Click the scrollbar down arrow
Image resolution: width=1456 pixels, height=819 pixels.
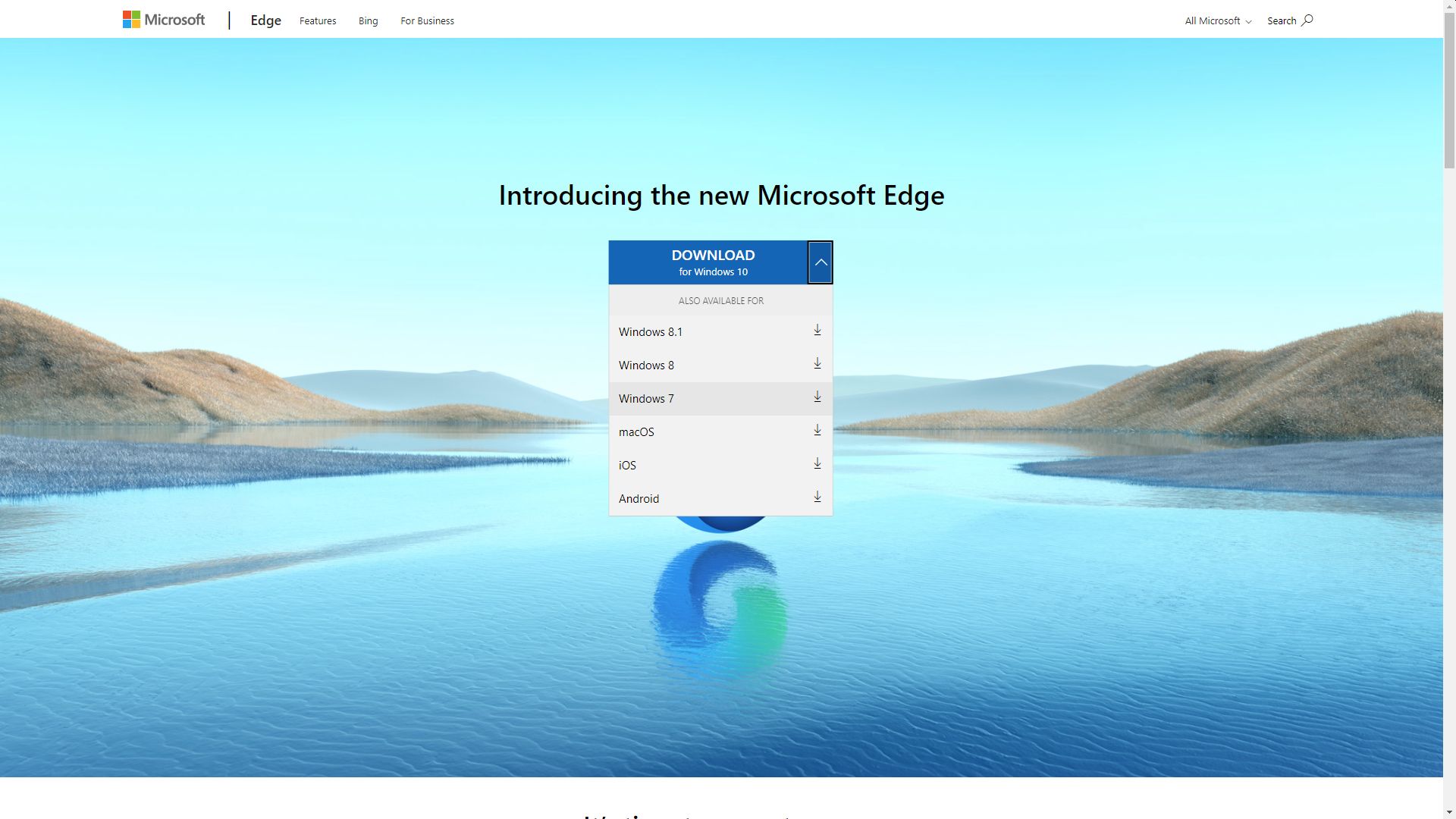coord(1449,812)
